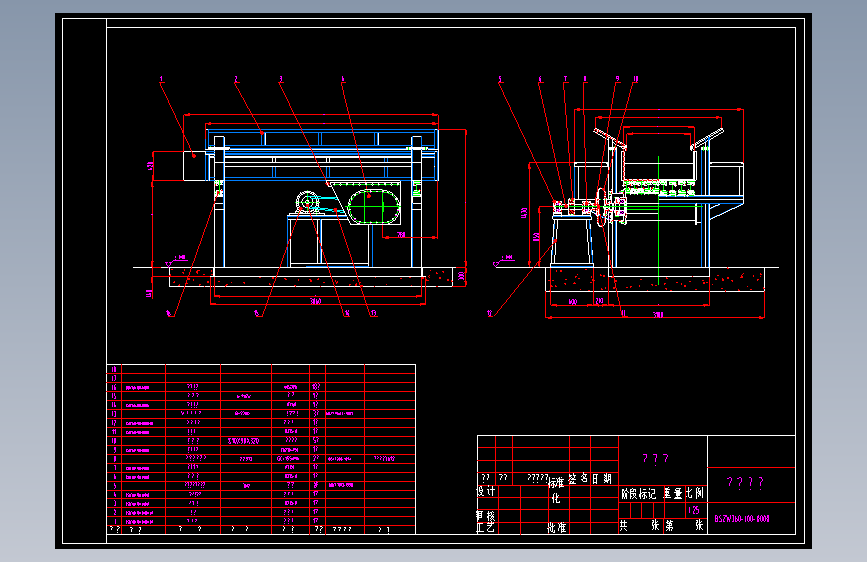Click the 重量 label in the title block
Viewport: 867px width, 562px height.
pyautogui.click(x=673, y=493)
